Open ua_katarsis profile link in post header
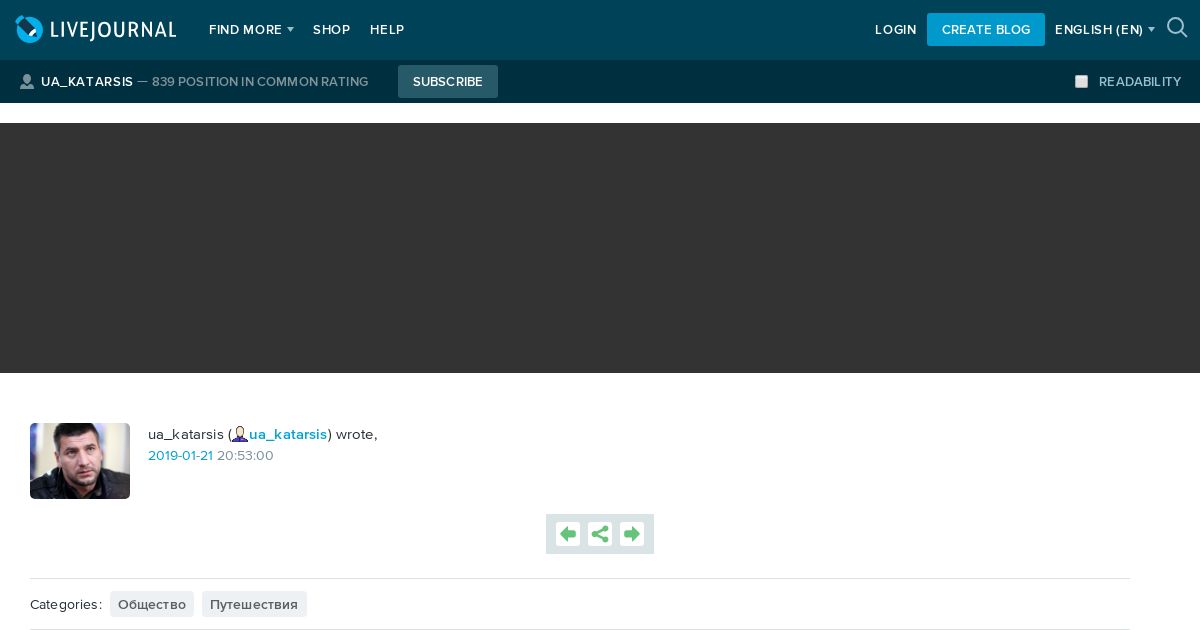This screenshot has width=1200, height=630. 288,434
